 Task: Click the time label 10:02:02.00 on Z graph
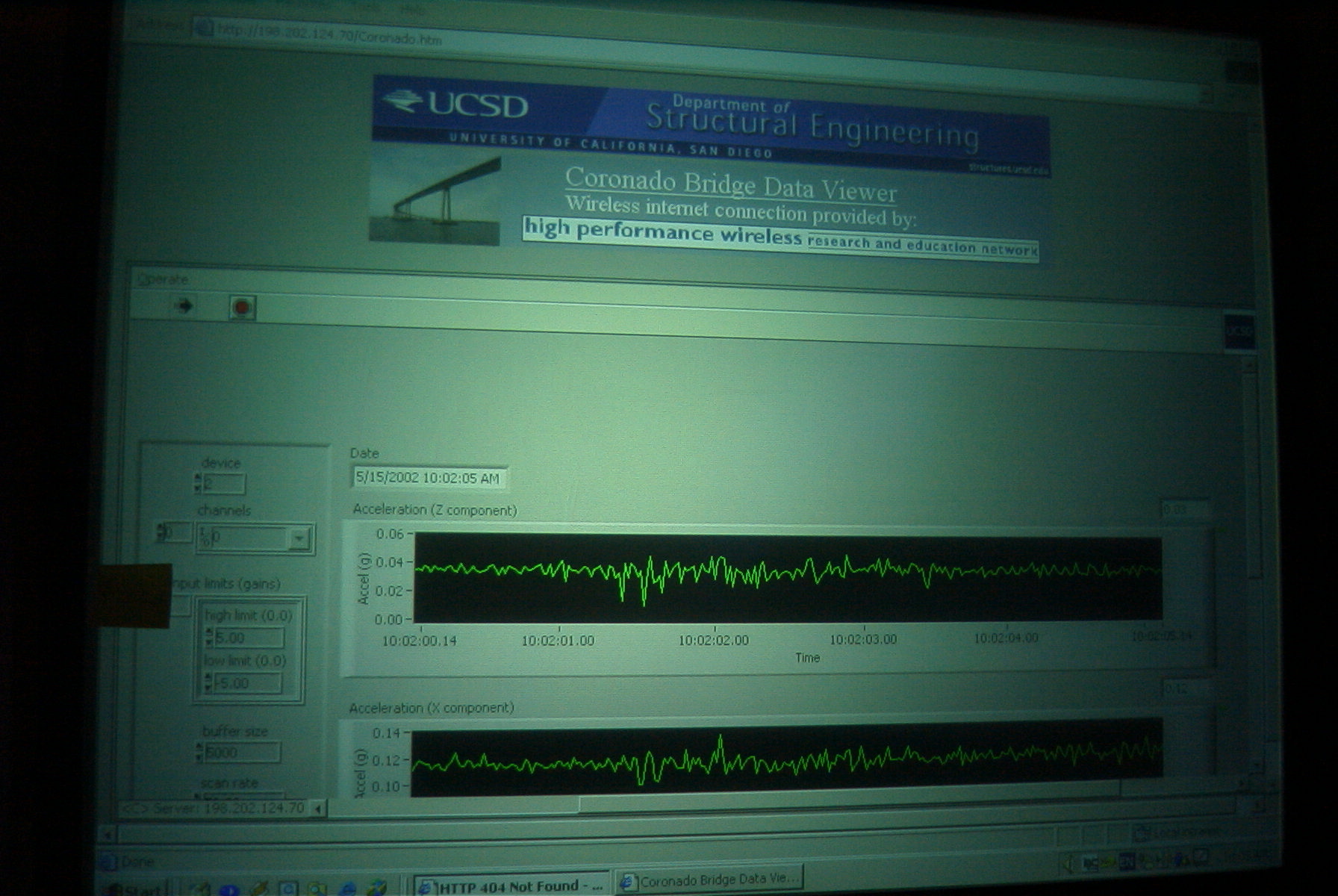click(x=713, y=641)
